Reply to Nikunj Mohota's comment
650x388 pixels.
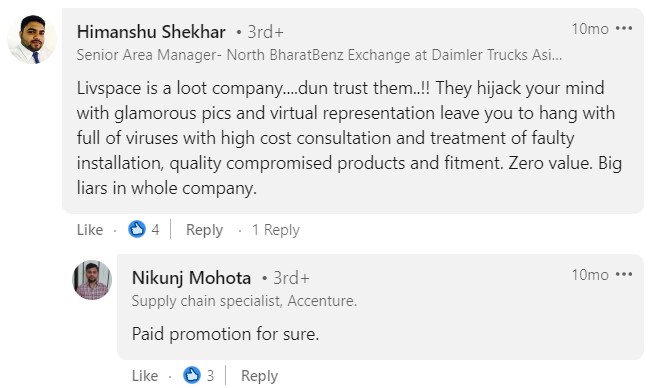tap(260, 376)
